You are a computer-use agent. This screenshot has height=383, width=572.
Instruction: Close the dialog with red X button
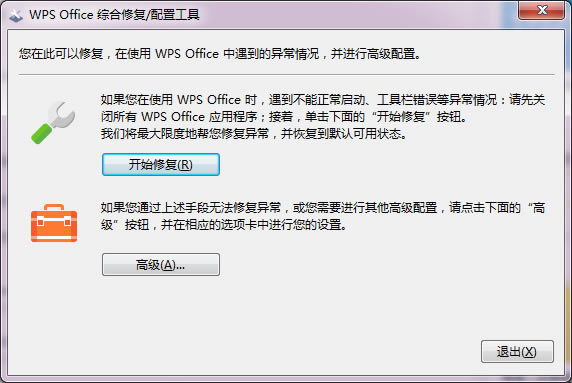[x=542, y=10]
